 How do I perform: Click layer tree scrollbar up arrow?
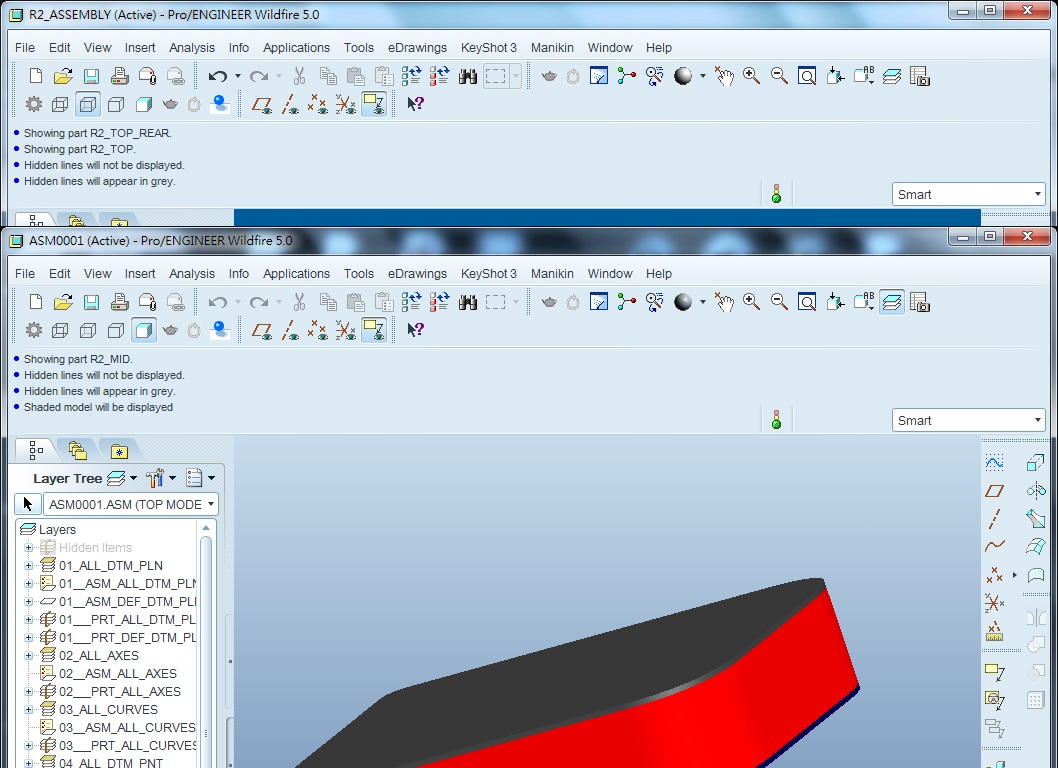click(x=206, y=528)
